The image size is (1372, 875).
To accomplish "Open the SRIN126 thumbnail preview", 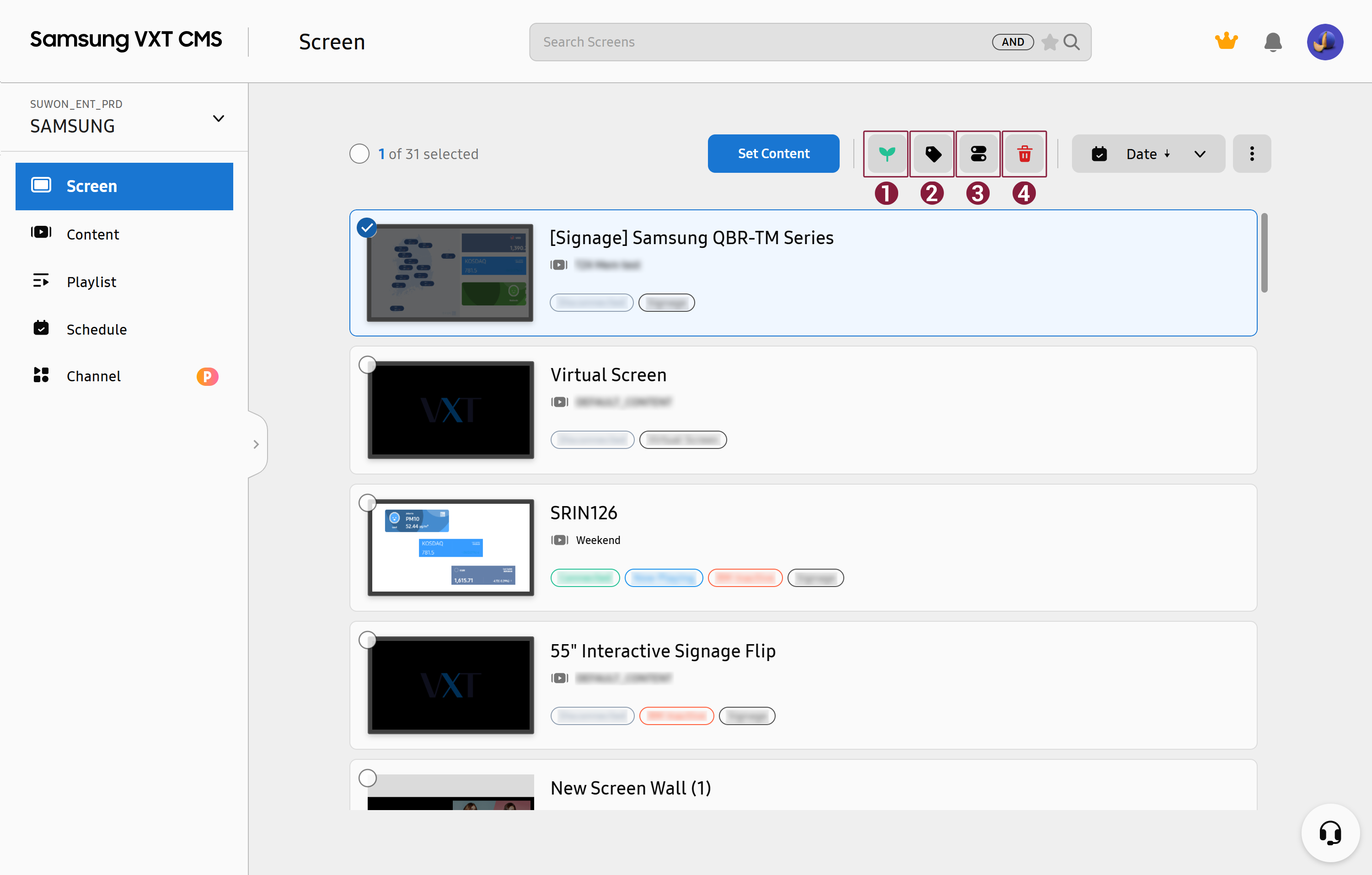I will click(x=450, y=547).
